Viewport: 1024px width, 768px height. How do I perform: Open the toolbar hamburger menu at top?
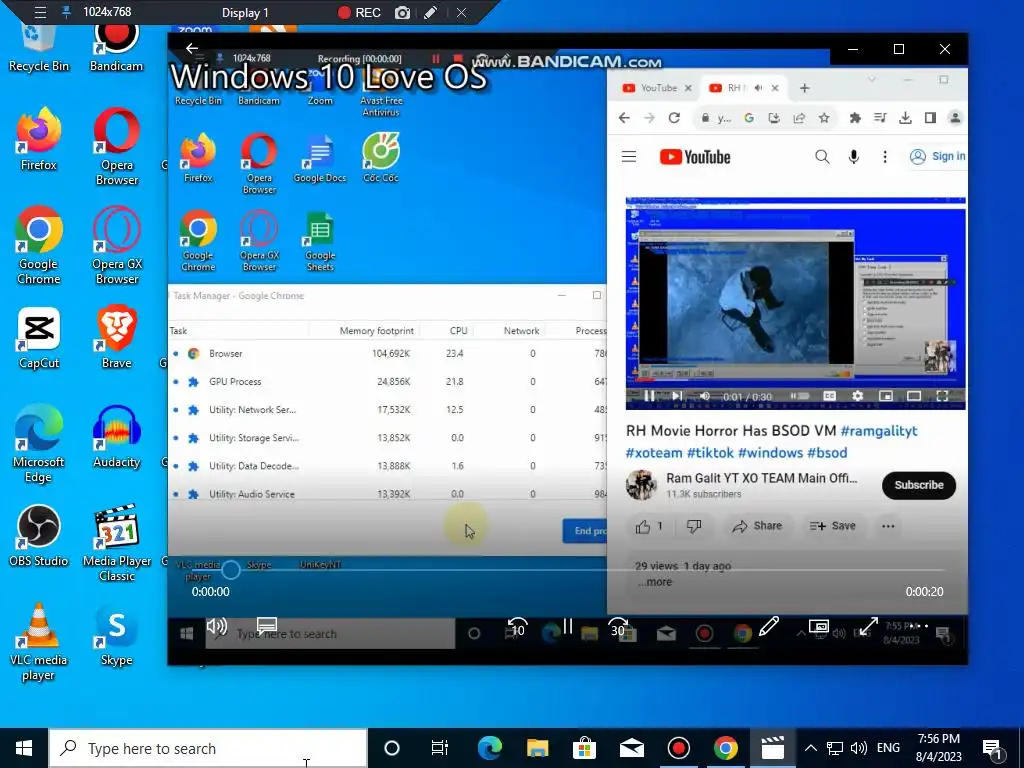click(40, 12)
